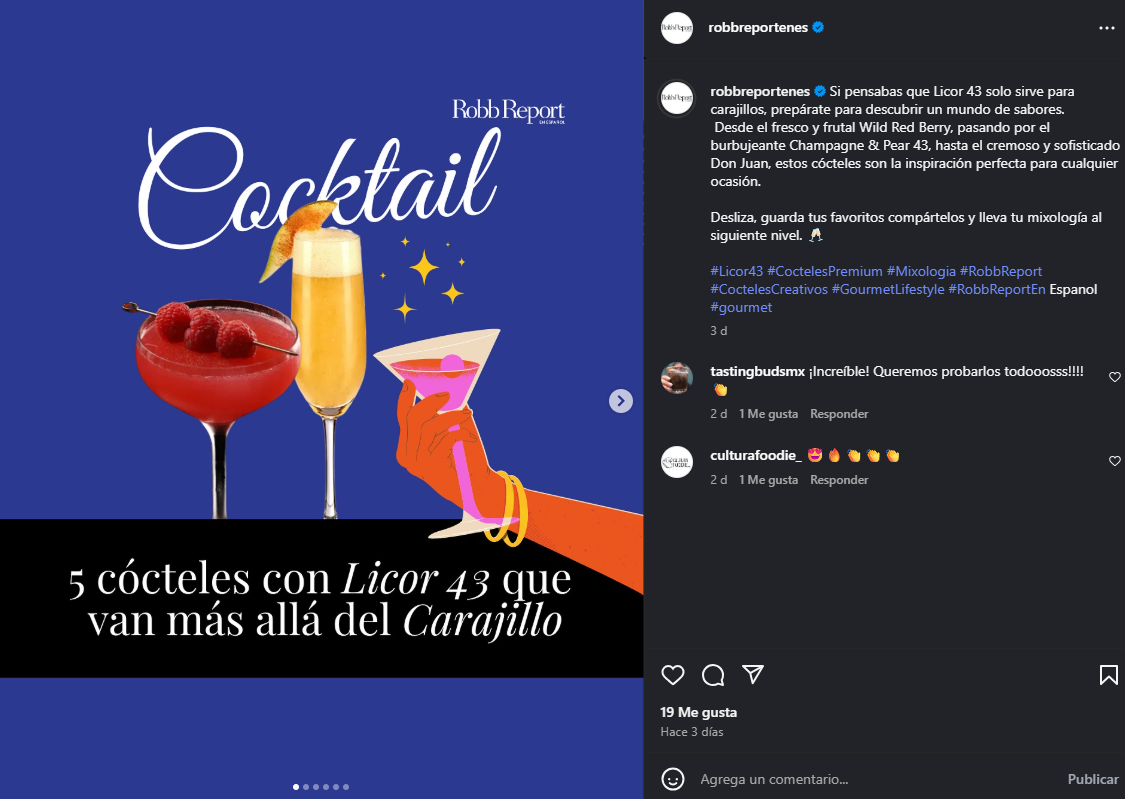Screen dimensions: 1125x799
Task: Like the post with the heart icon
Action: (x=672, y=675)
